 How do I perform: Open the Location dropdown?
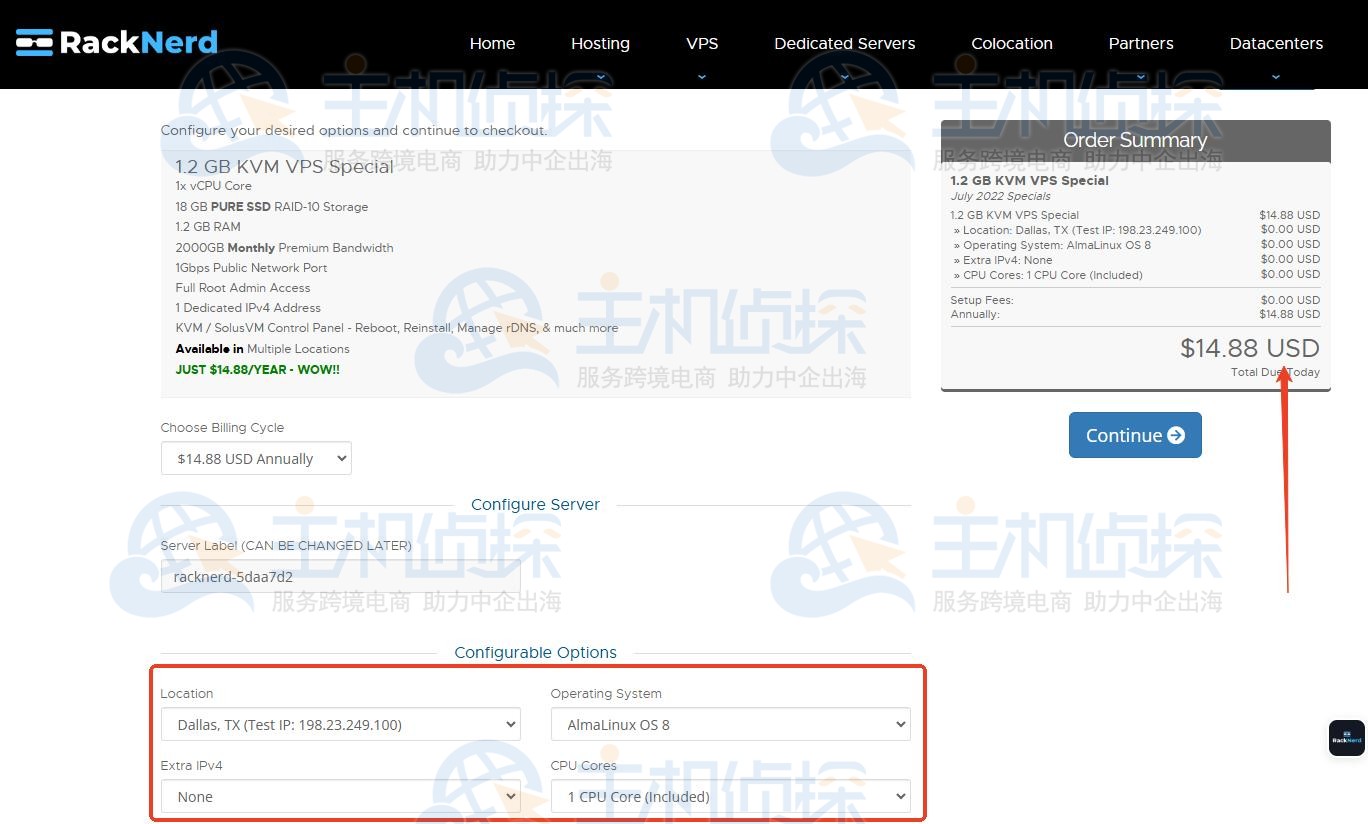click(340, 724)
